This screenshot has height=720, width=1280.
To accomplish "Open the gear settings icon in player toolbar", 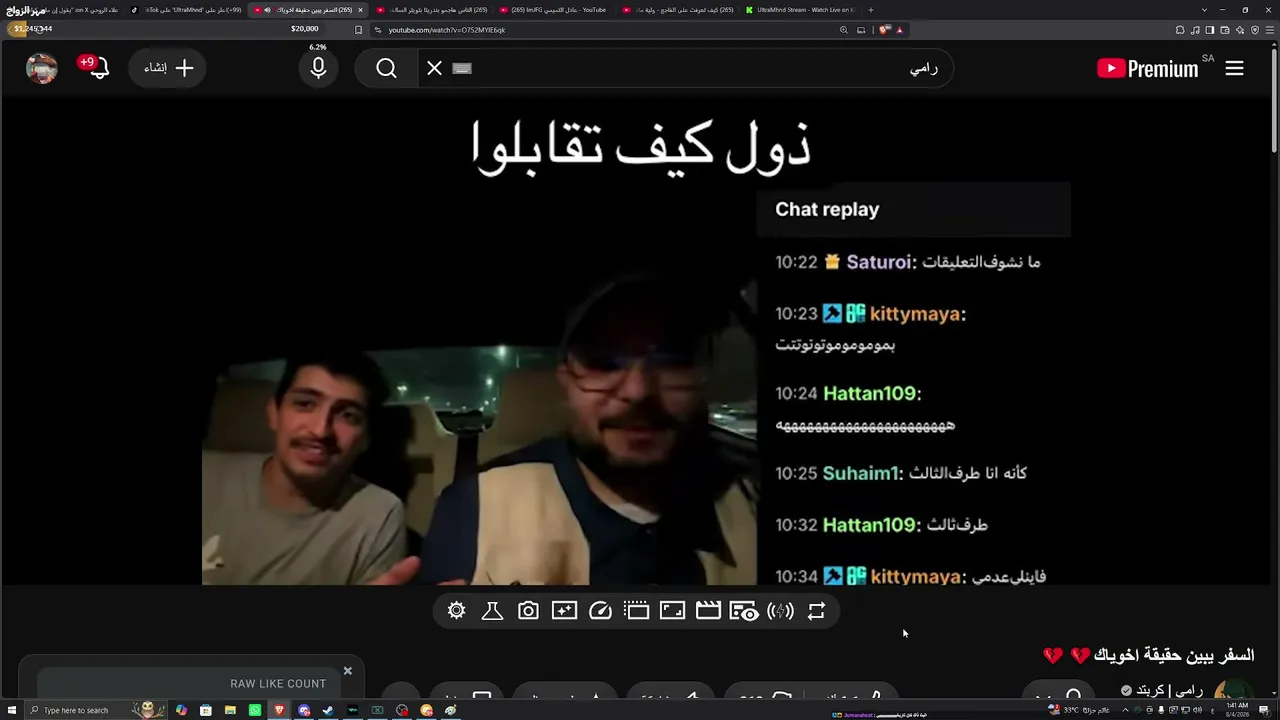I will point(457,611).
